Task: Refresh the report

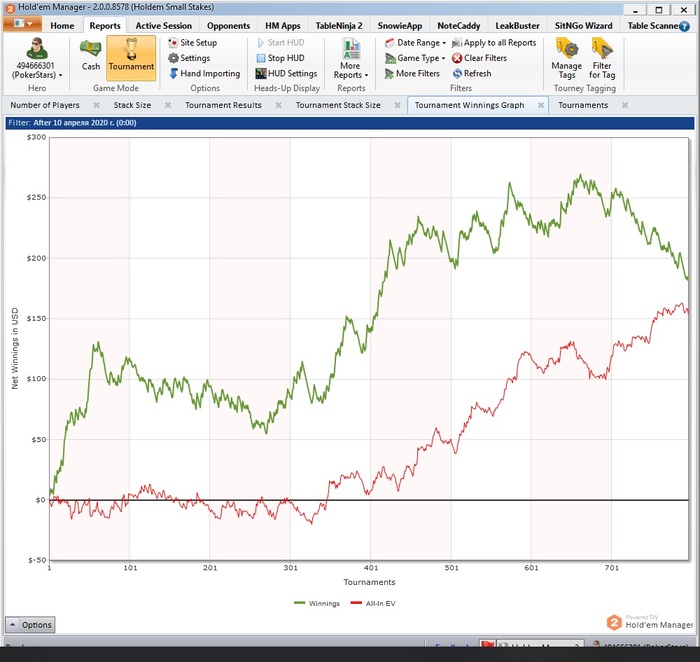Action: [x=471, y=73]
